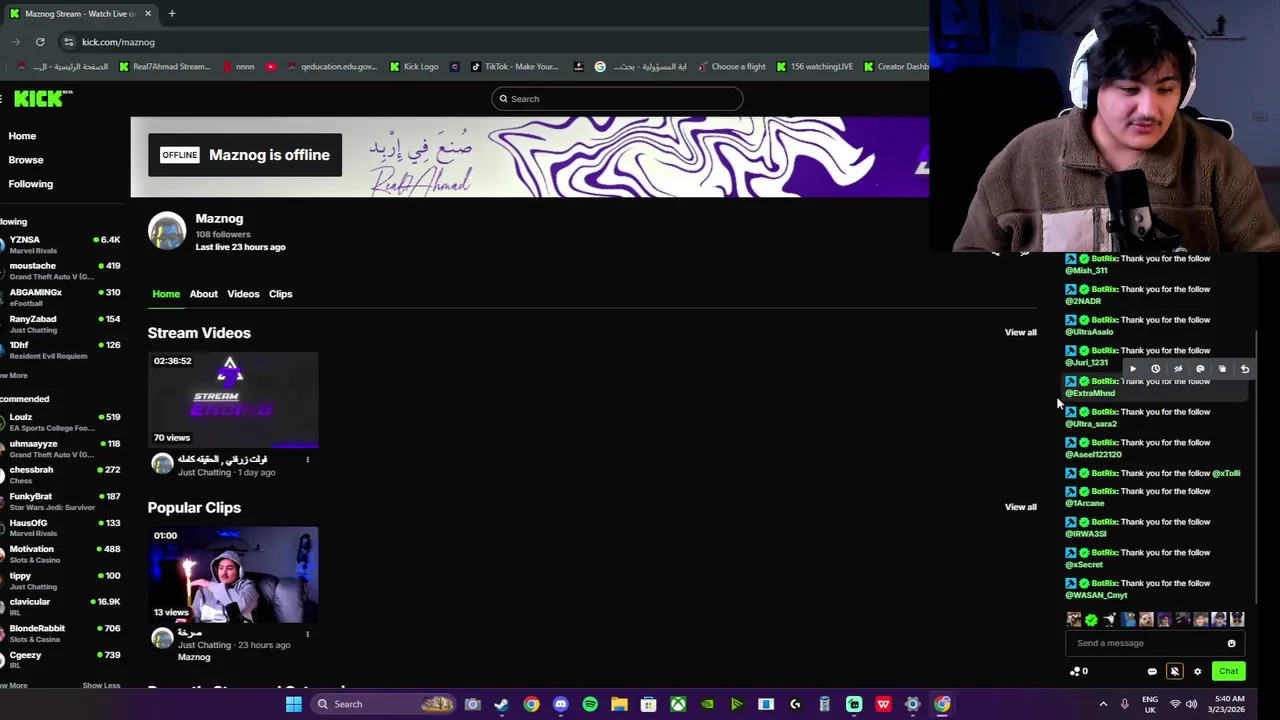Viewport: 1280px width, 720px height.
Task: Open the clavicular recommended channel
Action: click(x=62, y=606)
